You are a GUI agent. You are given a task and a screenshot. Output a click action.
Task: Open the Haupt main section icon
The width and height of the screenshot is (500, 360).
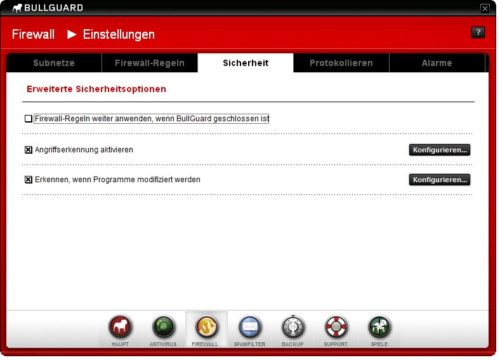click(120, 327)
